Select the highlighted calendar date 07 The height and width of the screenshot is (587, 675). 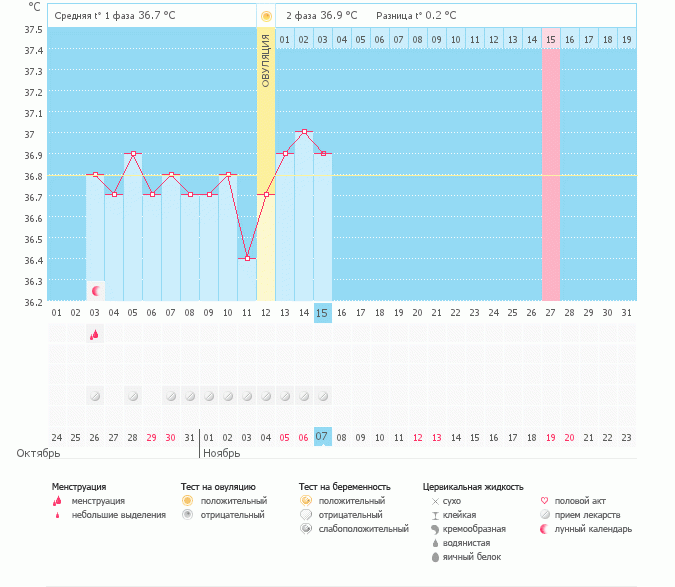click(322, 437)
